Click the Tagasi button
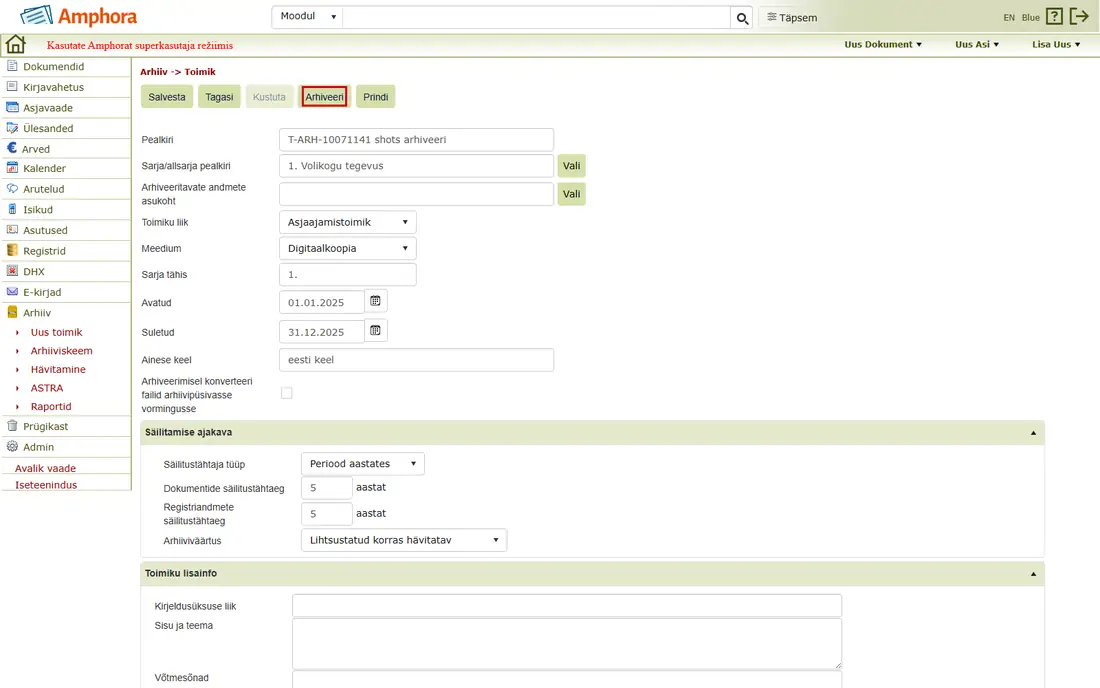Screen dimensions: 1100x688 point(219,97)
